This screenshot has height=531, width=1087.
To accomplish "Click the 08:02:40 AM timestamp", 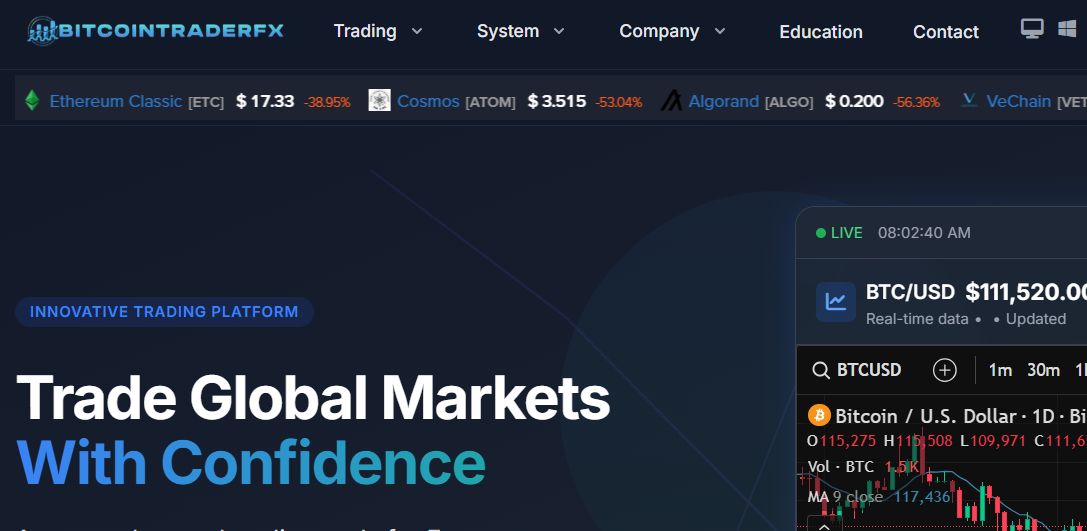I will click(924, 233).
